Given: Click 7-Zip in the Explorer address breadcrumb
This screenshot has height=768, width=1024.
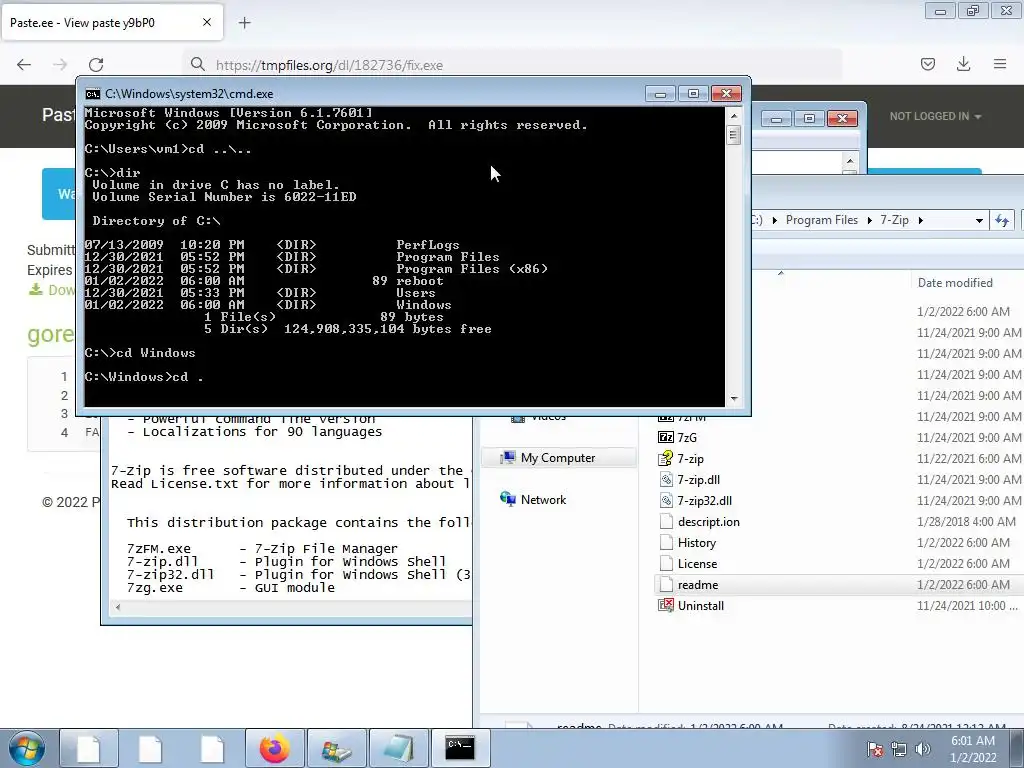Looking at the screenshot, I should 894,220.
